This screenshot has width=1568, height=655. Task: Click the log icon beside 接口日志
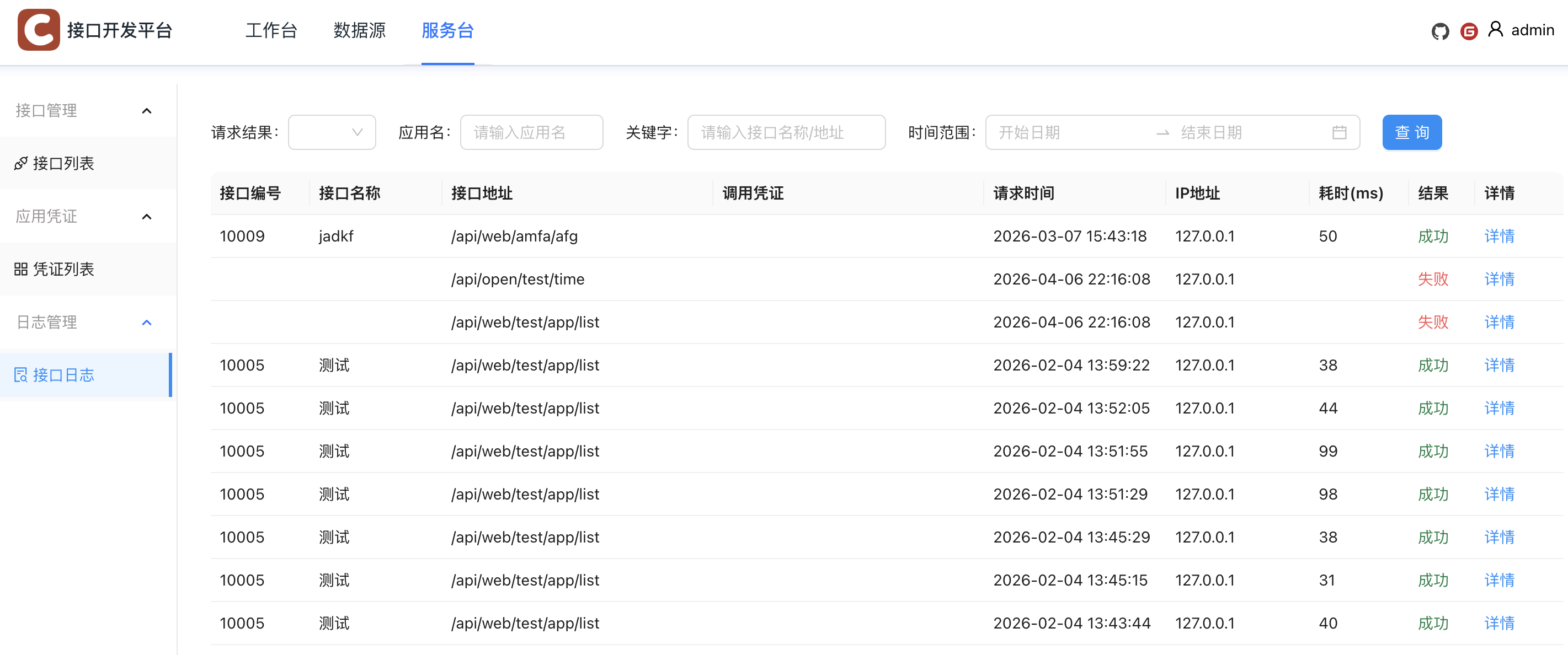pos(21,374)
